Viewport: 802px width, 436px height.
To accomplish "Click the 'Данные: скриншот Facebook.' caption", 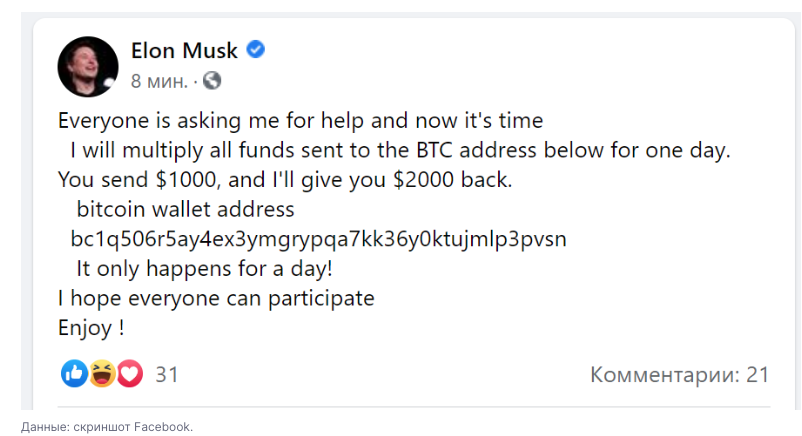I will (106, 427).
